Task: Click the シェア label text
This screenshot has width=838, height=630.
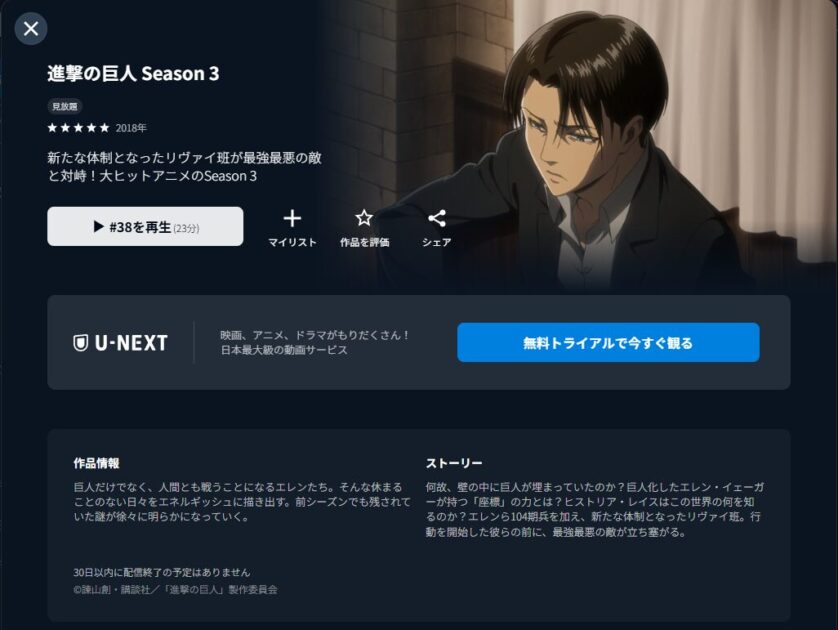Action: 437,242
